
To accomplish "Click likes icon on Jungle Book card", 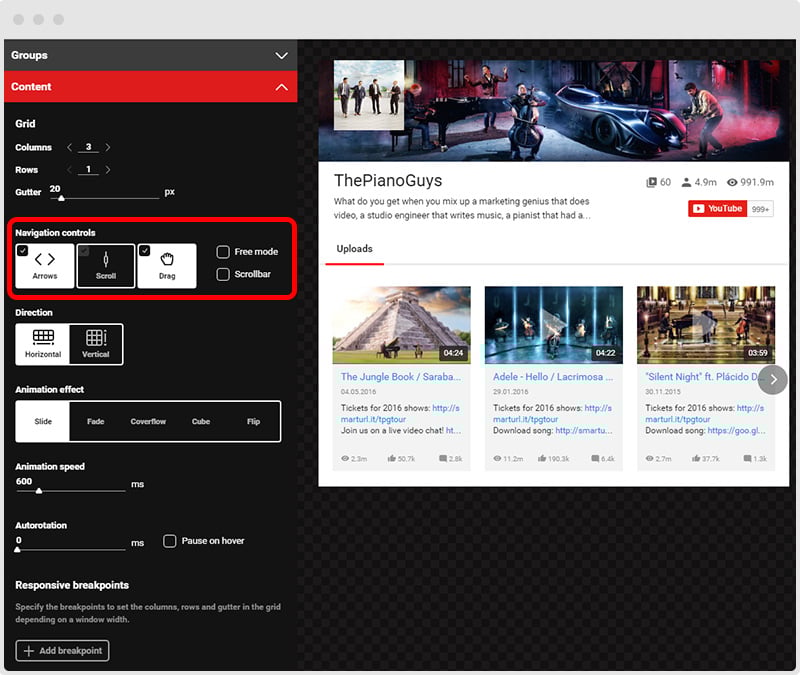I will click(391, 459).
